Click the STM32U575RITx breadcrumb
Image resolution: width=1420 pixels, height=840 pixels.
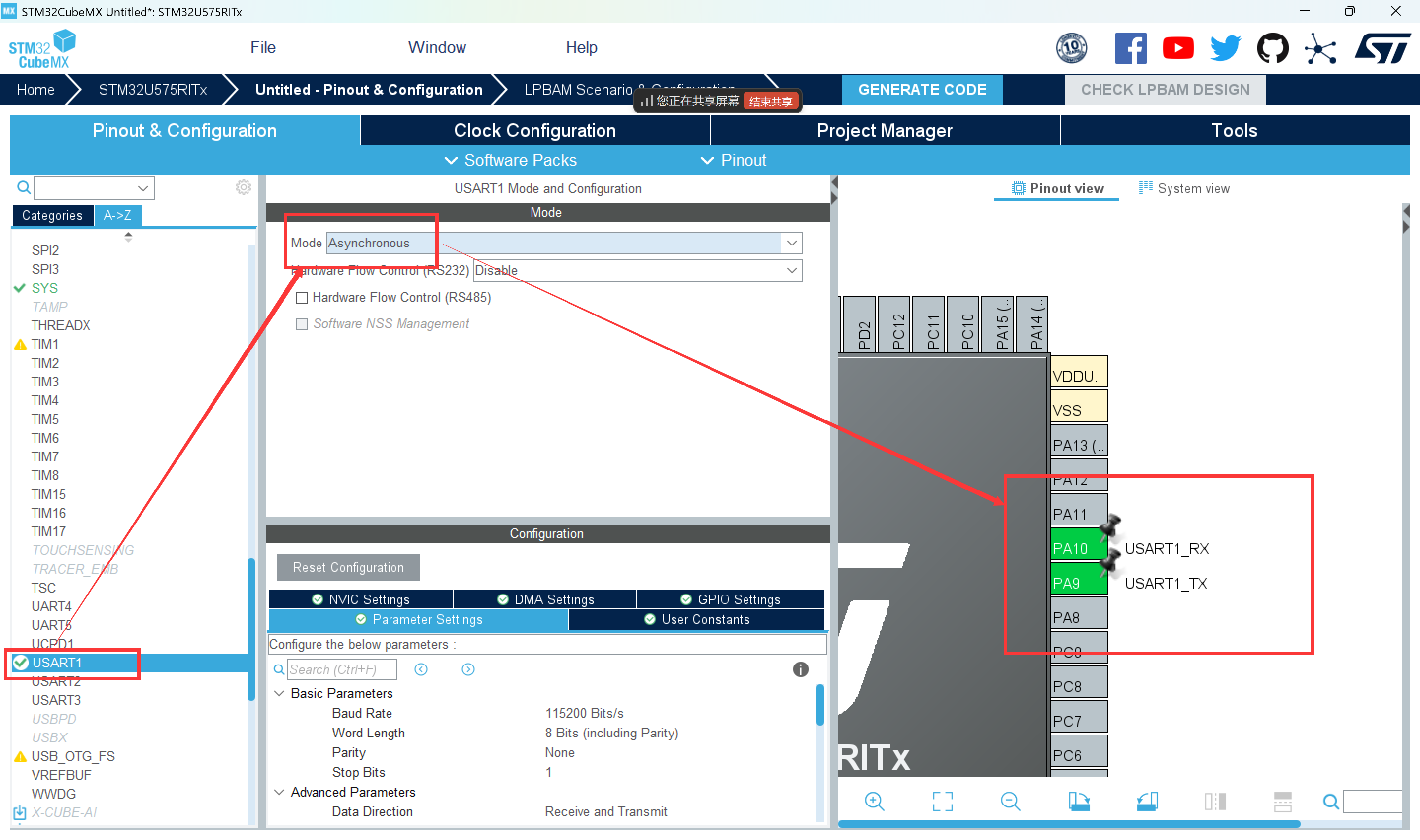pyautogui.click(x=153, y=89)
